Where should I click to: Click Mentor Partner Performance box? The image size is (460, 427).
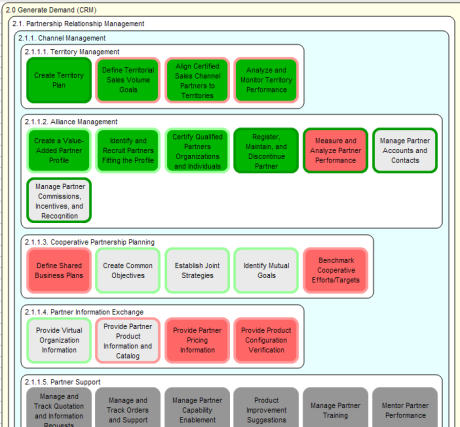pos(405,407)
